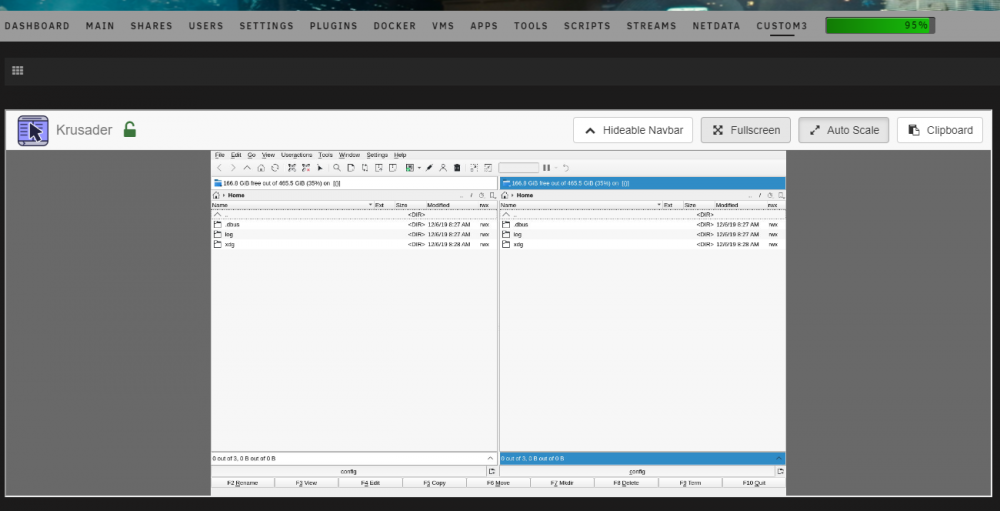Click the Fullscreen button
This screenshot has height=511, width=1000.
(746, 130)
